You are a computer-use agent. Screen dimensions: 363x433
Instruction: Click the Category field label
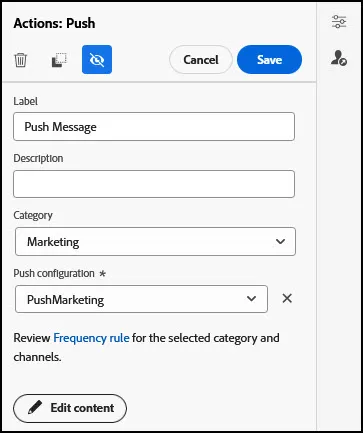(33, 216)
